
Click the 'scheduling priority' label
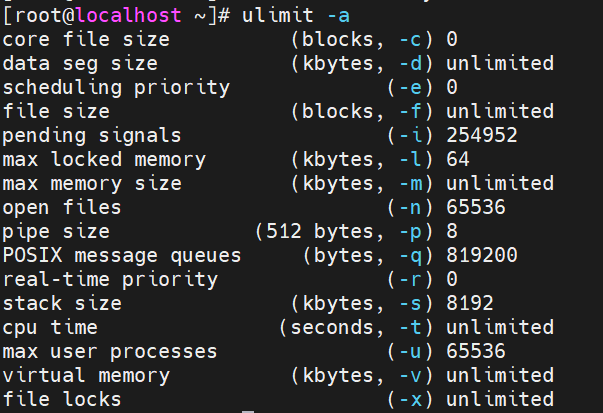pyautogui.click(x=116, y=87)
